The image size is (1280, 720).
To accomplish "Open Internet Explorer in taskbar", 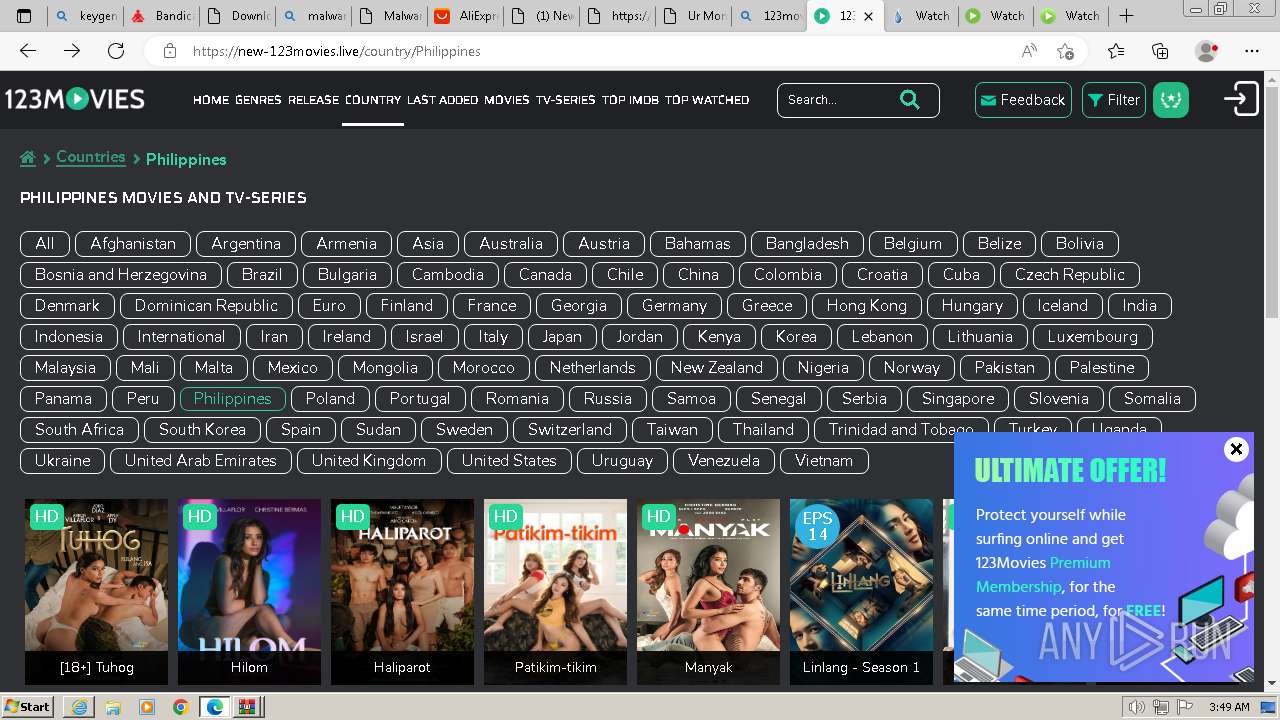I will point(79,707).
